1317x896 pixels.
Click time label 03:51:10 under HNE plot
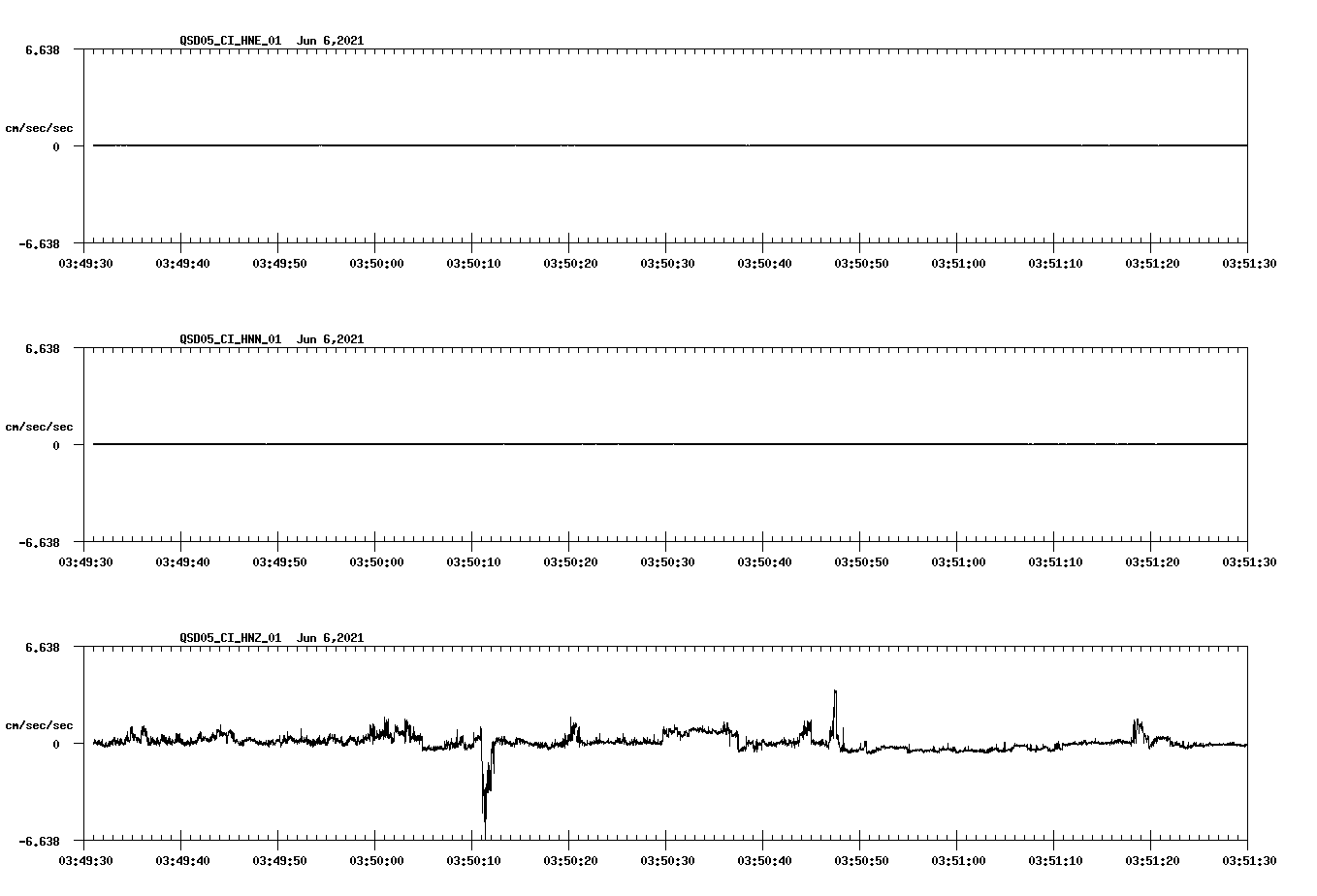coord(1055,264)
